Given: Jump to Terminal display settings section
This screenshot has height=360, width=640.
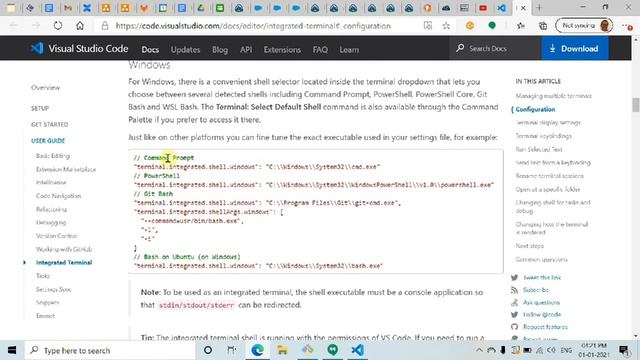Looking at the screenshot, I should point(548,122).
